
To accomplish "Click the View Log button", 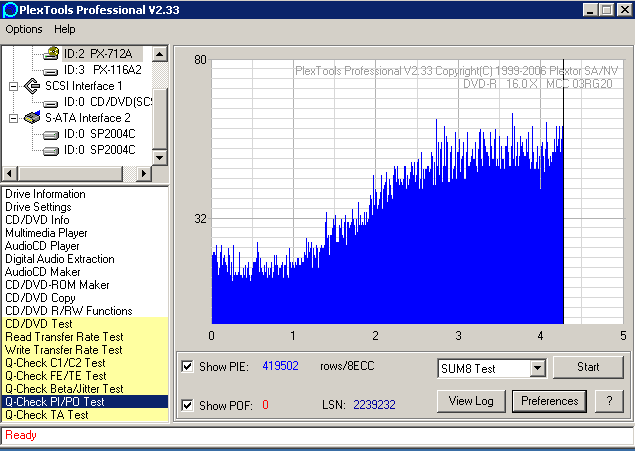I will coord(471,401).
